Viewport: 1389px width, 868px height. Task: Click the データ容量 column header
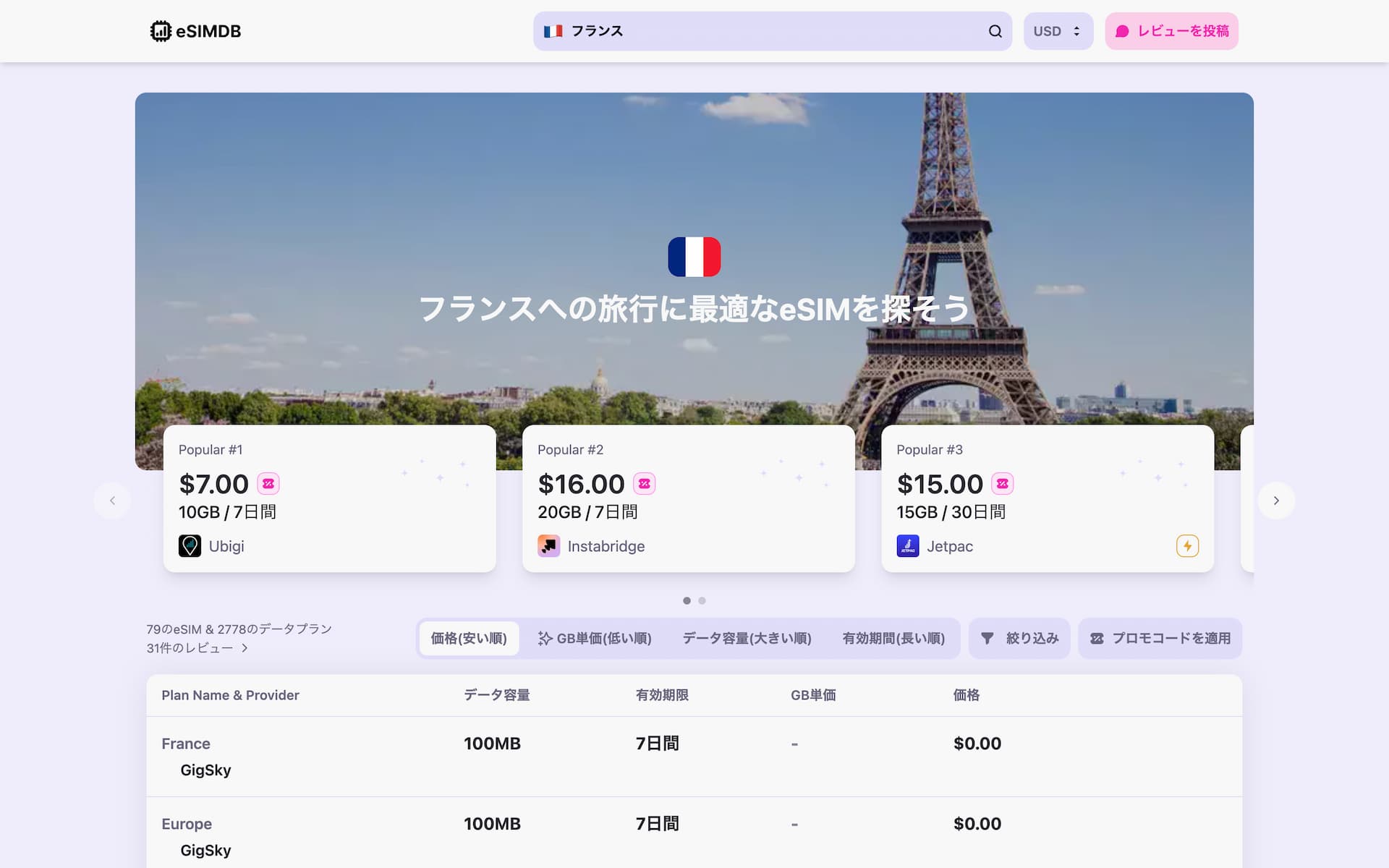coord(496,695)
